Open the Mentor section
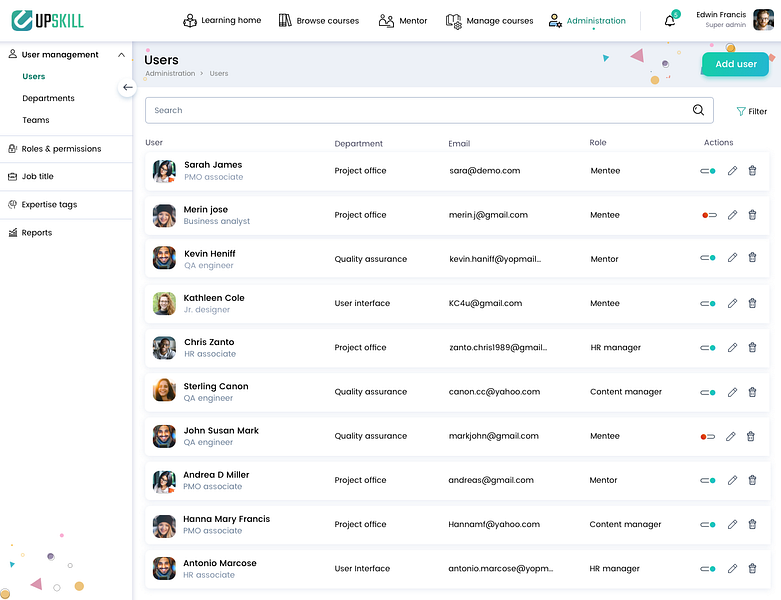781x600 pixels. point(403,20)
